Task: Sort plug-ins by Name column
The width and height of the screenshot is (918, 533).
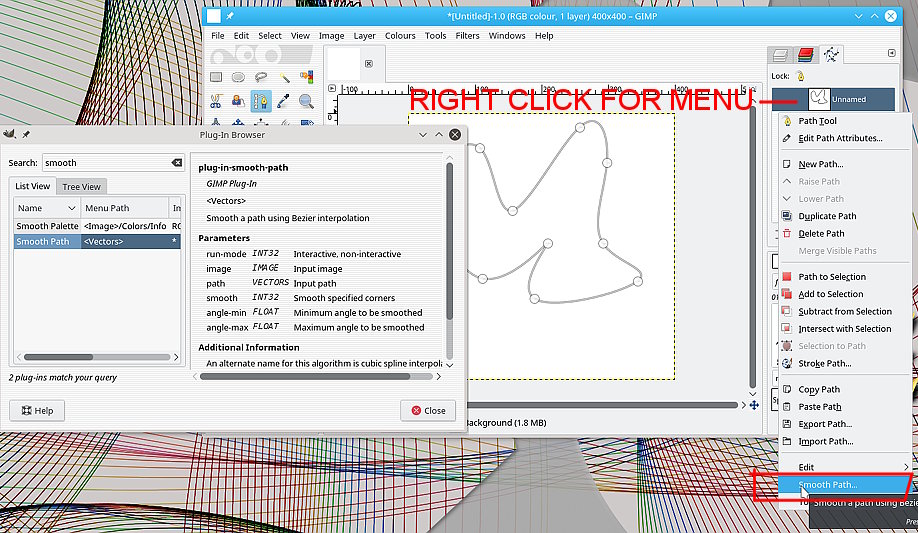Action: coord(45,208)
